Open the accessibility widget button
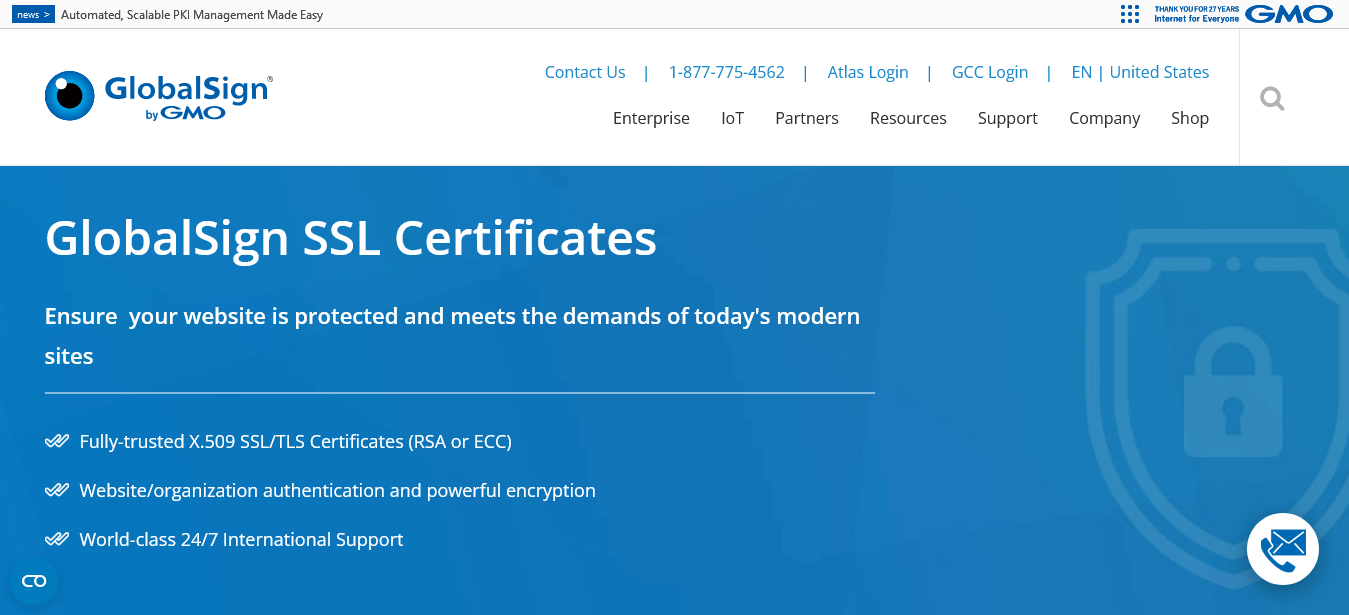Image resolution: width=1349 pixels, height=615 pixels. 34,580
